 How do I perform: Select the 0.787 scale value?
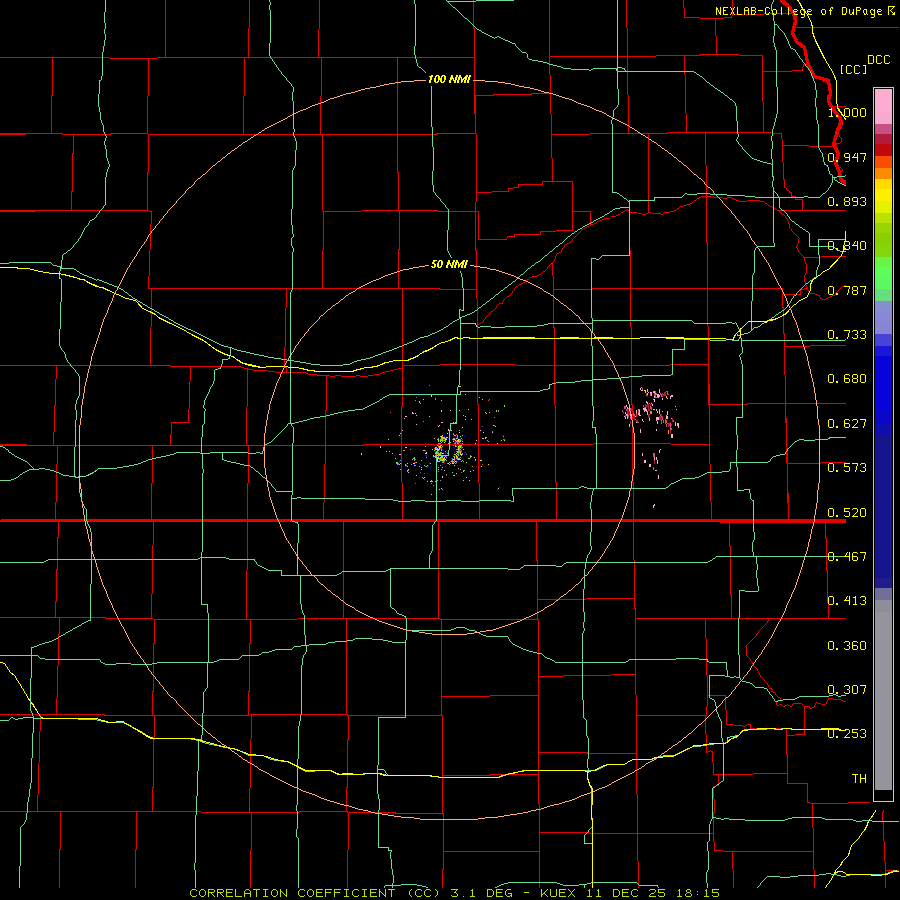pyautogui.click(x=847, y=290)
